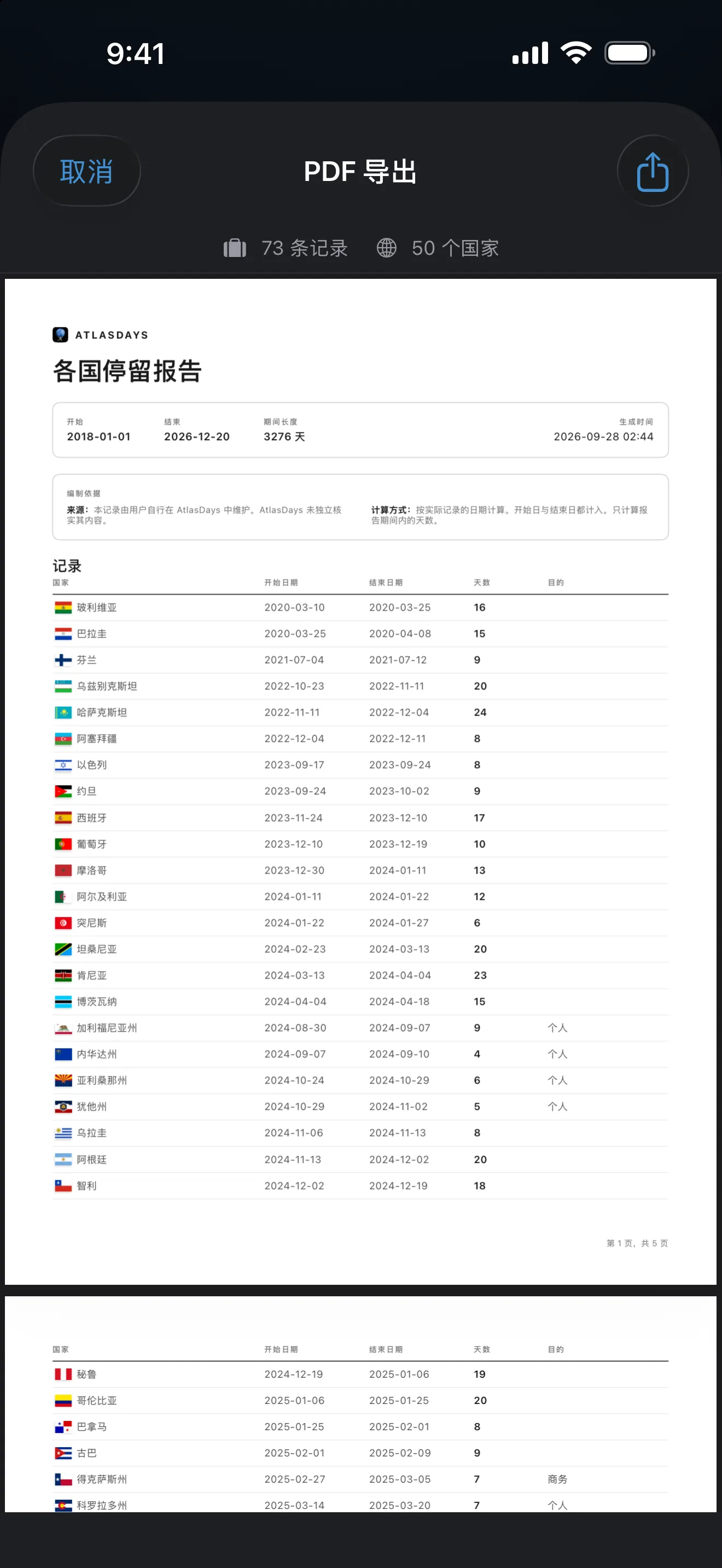Tap the 玻利维亚 flag icon
Viewport: 722px width, 1568px height.
click(x=63, y=607)
